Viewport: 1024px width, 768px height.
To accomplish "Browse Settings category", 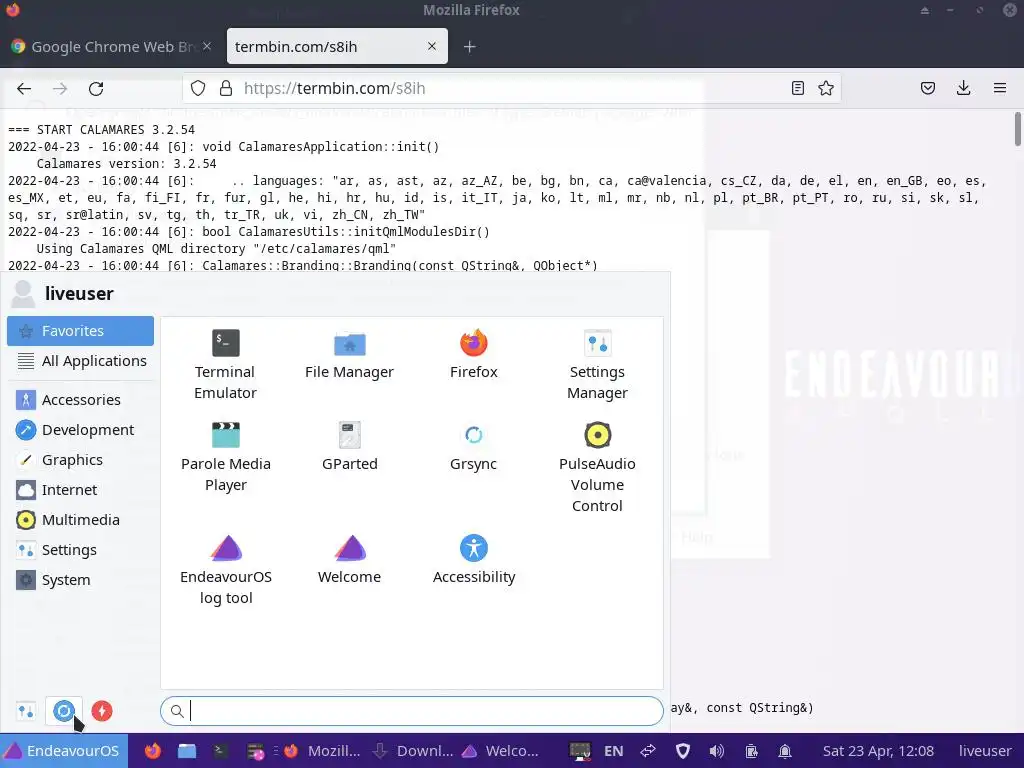I will 80,550.
